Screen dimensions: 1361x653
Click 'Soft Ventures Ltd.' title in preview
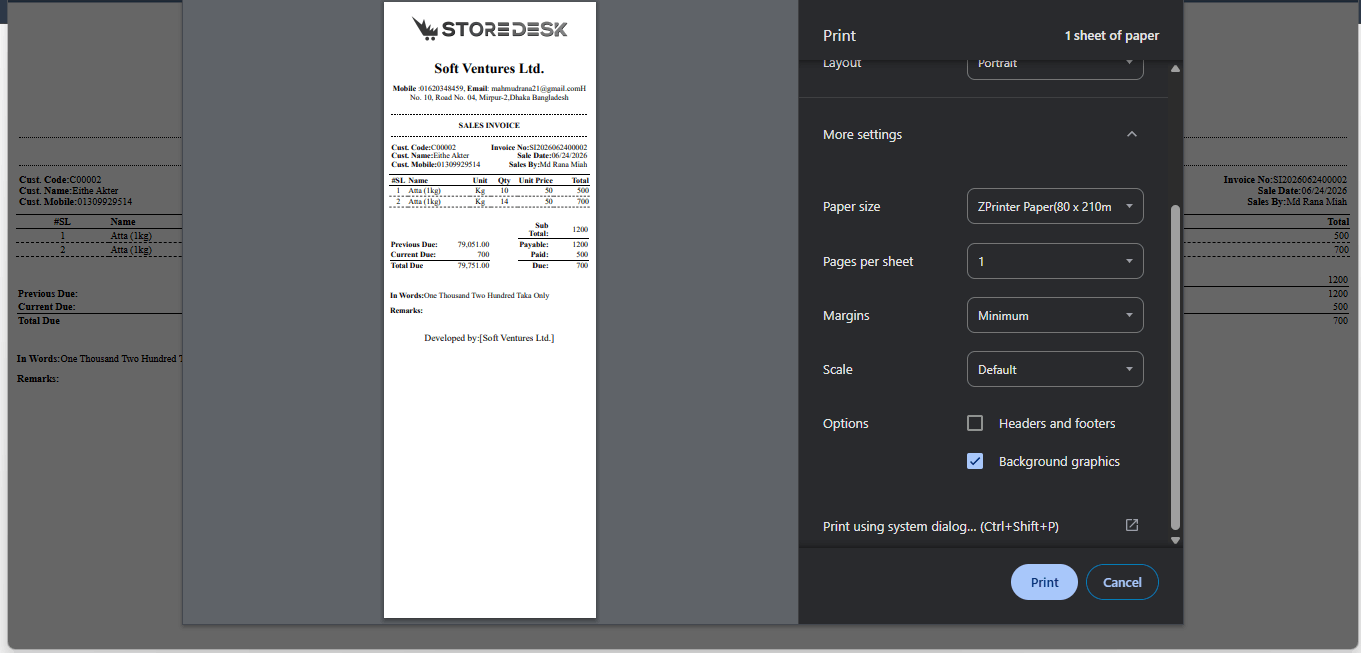(x=489, y=69)
